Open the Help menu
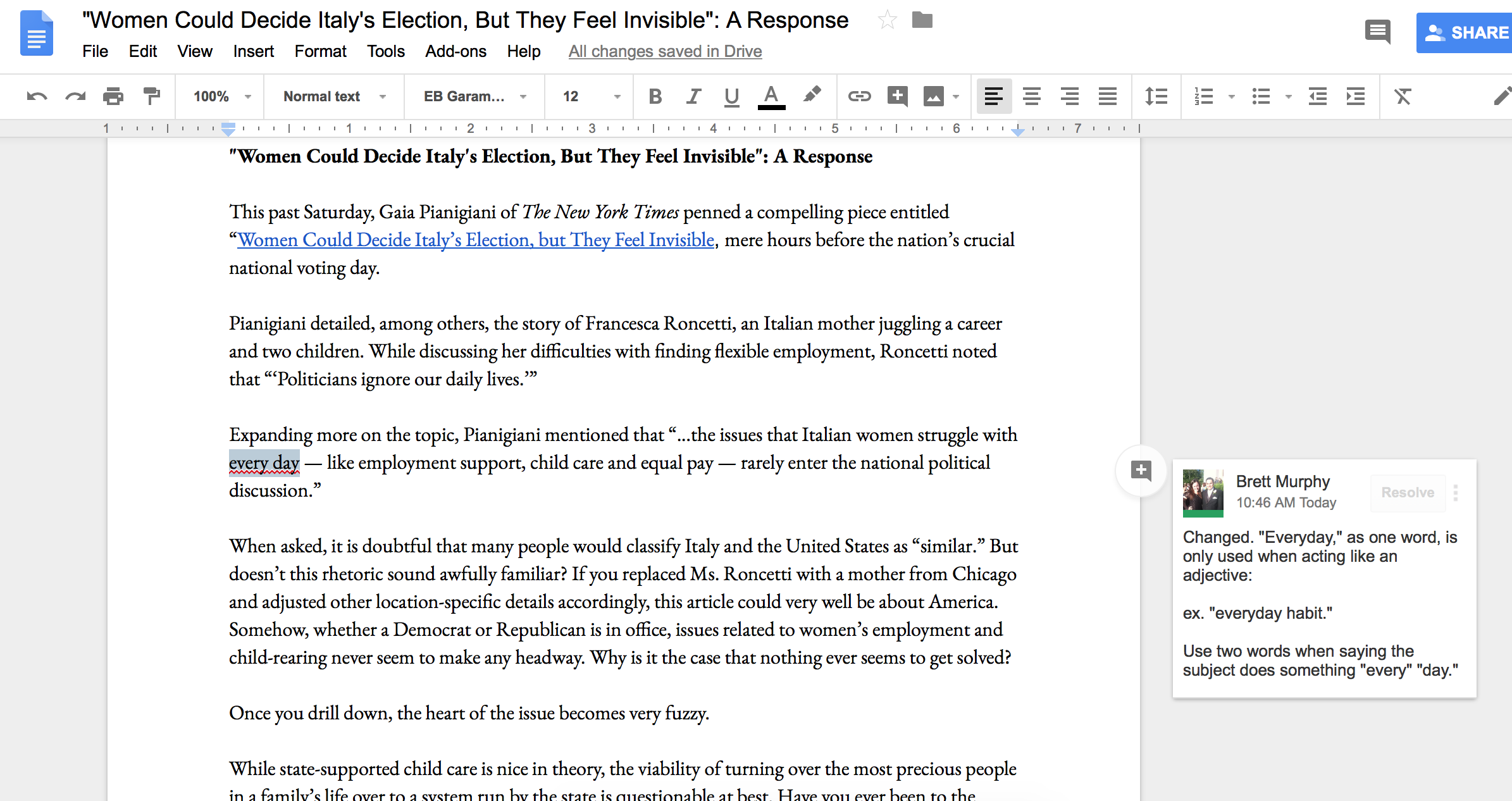This screenshot has width=1512, height=801. pyautogui.click(x=524, y=51)
